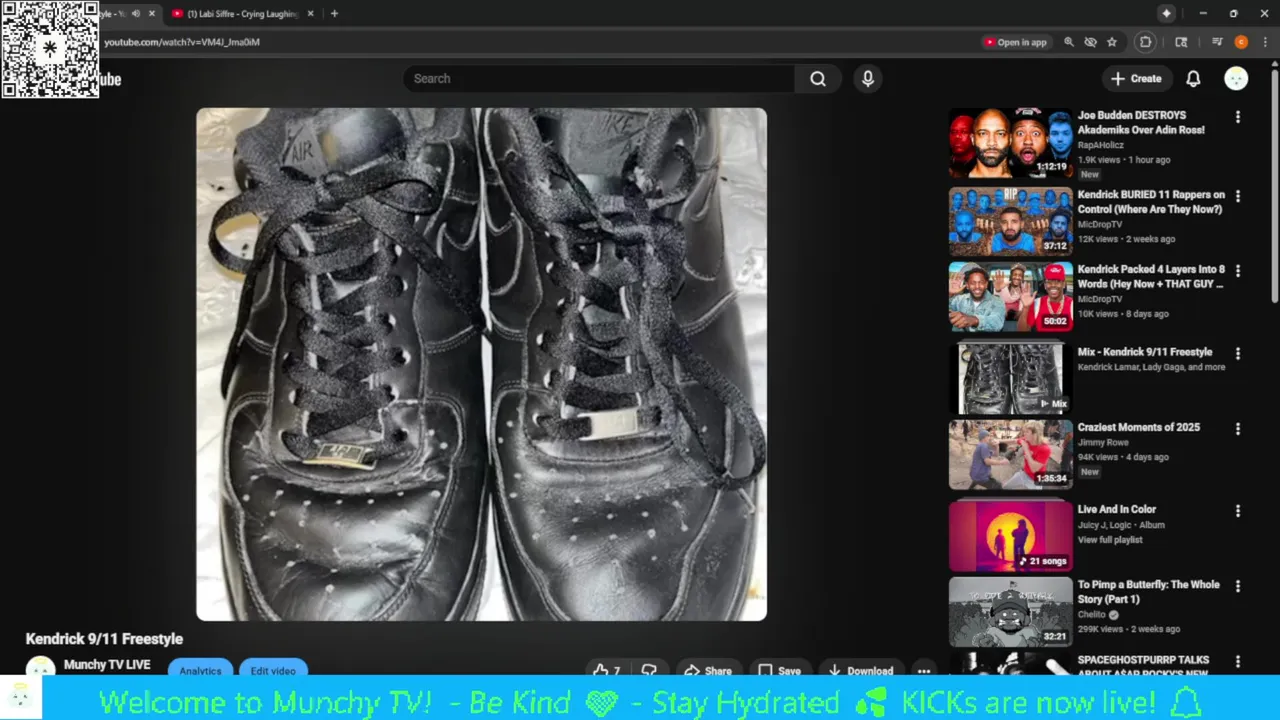Open the browser extensions puzzle icon
This screenshot has height=720, width=1280.
[1146, 42]
